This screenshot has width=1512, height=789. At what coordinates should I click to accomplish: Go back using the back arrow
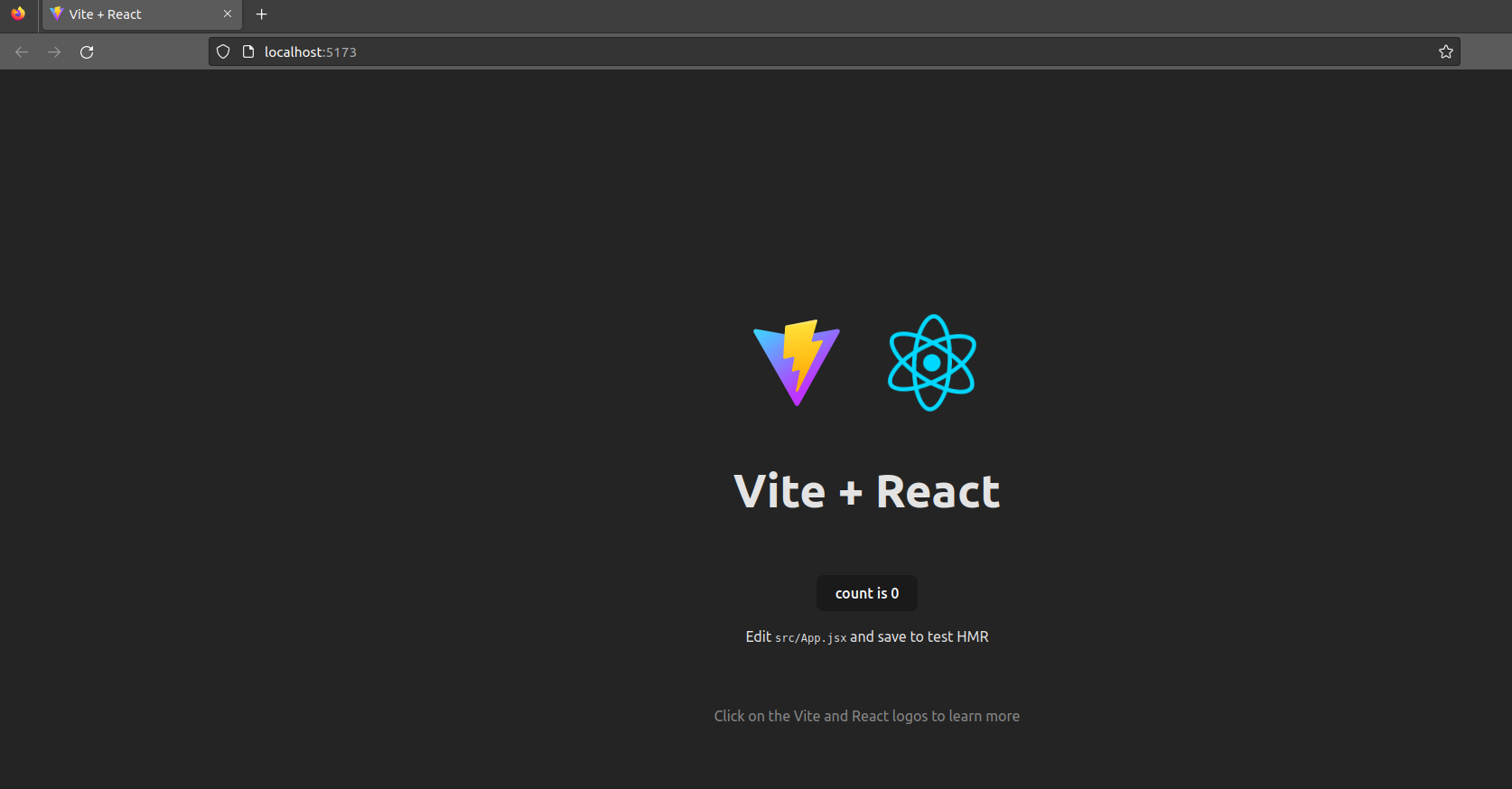coord(22,52)
